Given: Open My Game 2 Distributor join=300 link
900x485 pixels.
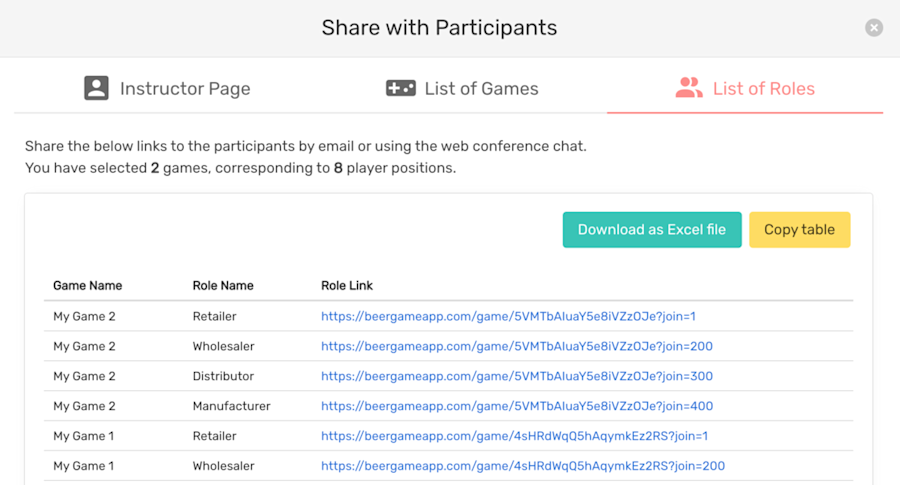Looking at the screenshot, I should 517,376.
